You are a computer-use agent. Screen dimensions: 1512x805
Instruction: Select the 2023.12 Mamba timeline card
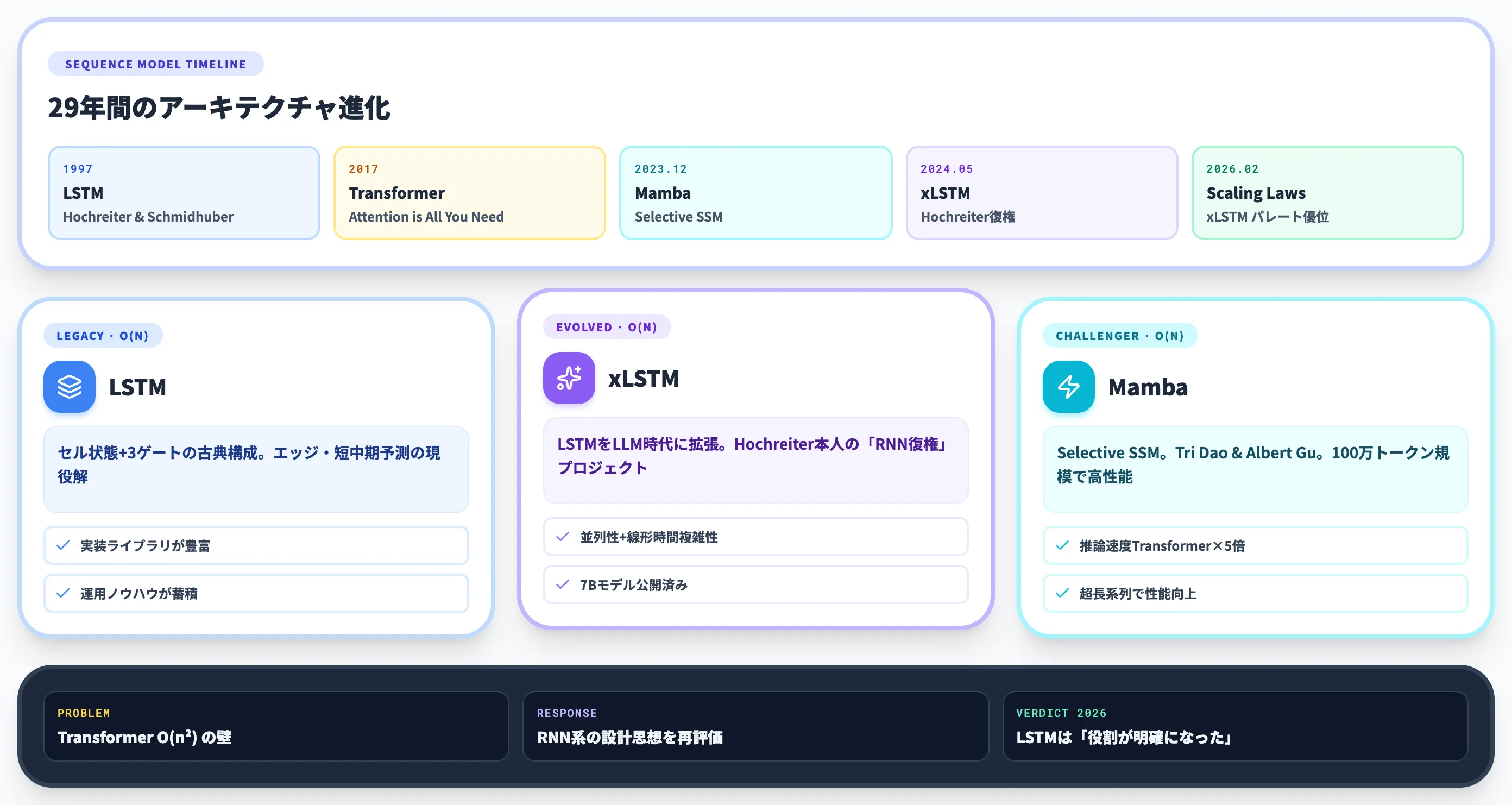click(755, 193)
